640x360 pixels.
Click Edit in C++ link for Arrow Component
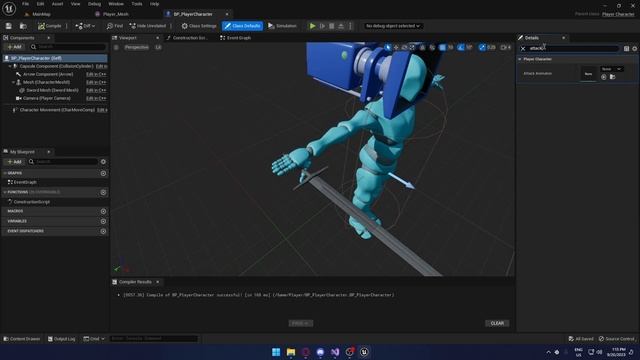tap(96, 74)
